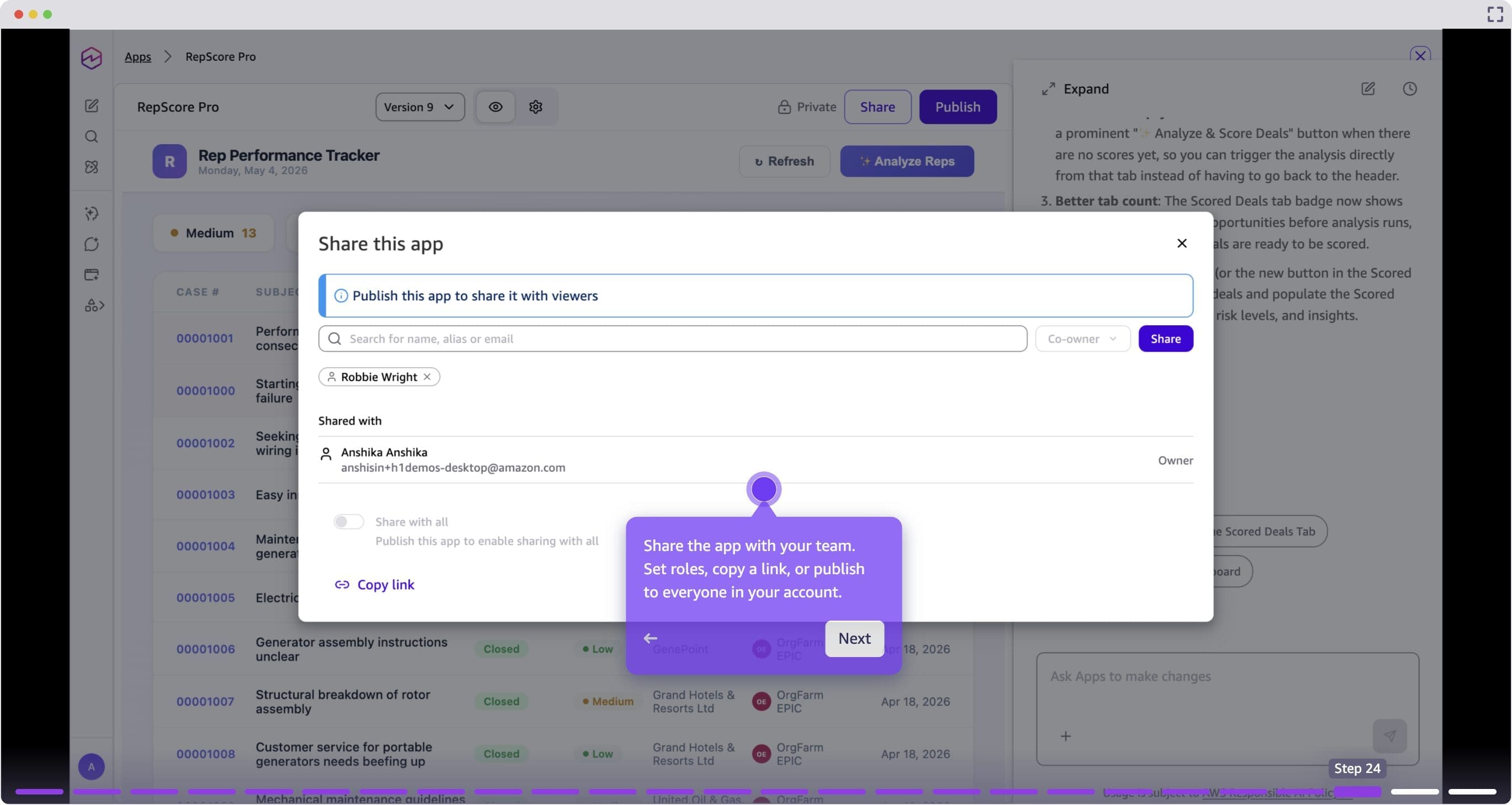The width and height of the screenshot is (1512, 805).
Task: Click the Share button in the dialog
Action: [1166, 338]
